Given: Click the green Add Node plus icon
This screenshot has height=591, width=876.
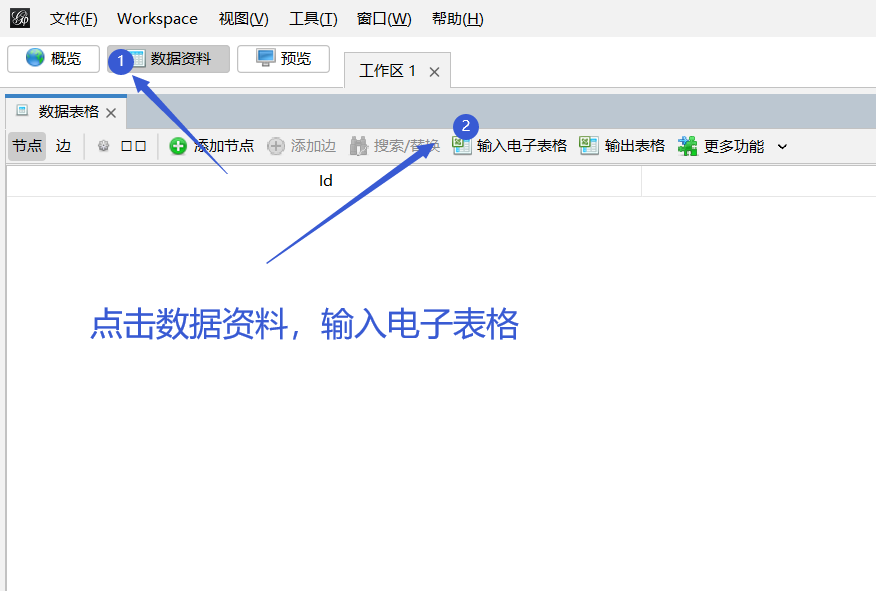Looking at the screenshot, I should pos(176,146).
